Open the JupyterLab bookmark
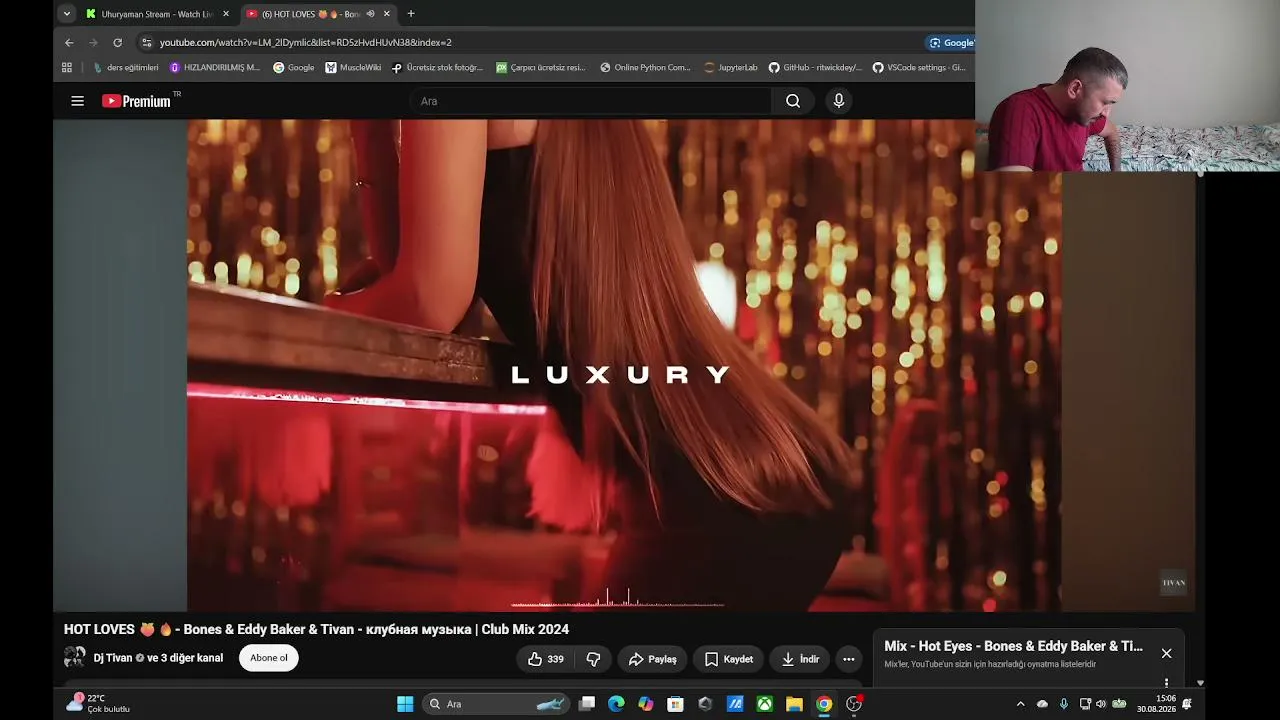The height and width of the screenshot is (720, 1280). 731,68
